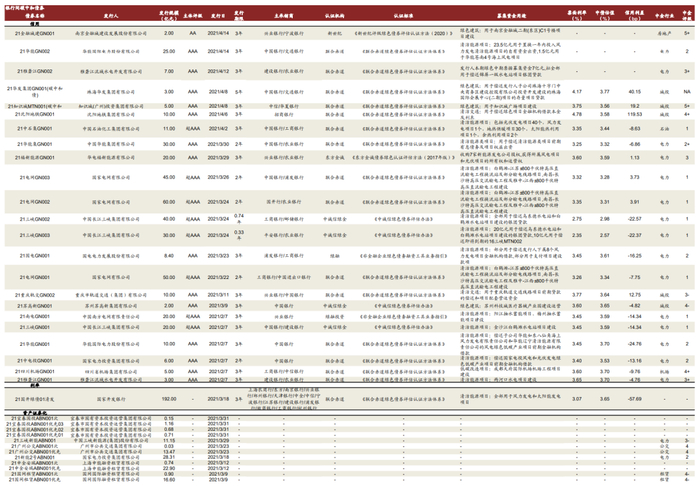Viewport: 700px width, 486px height.
Task: Click the ABS issue size 1.16
Action: pyautogui.click(x=169, y=424)
